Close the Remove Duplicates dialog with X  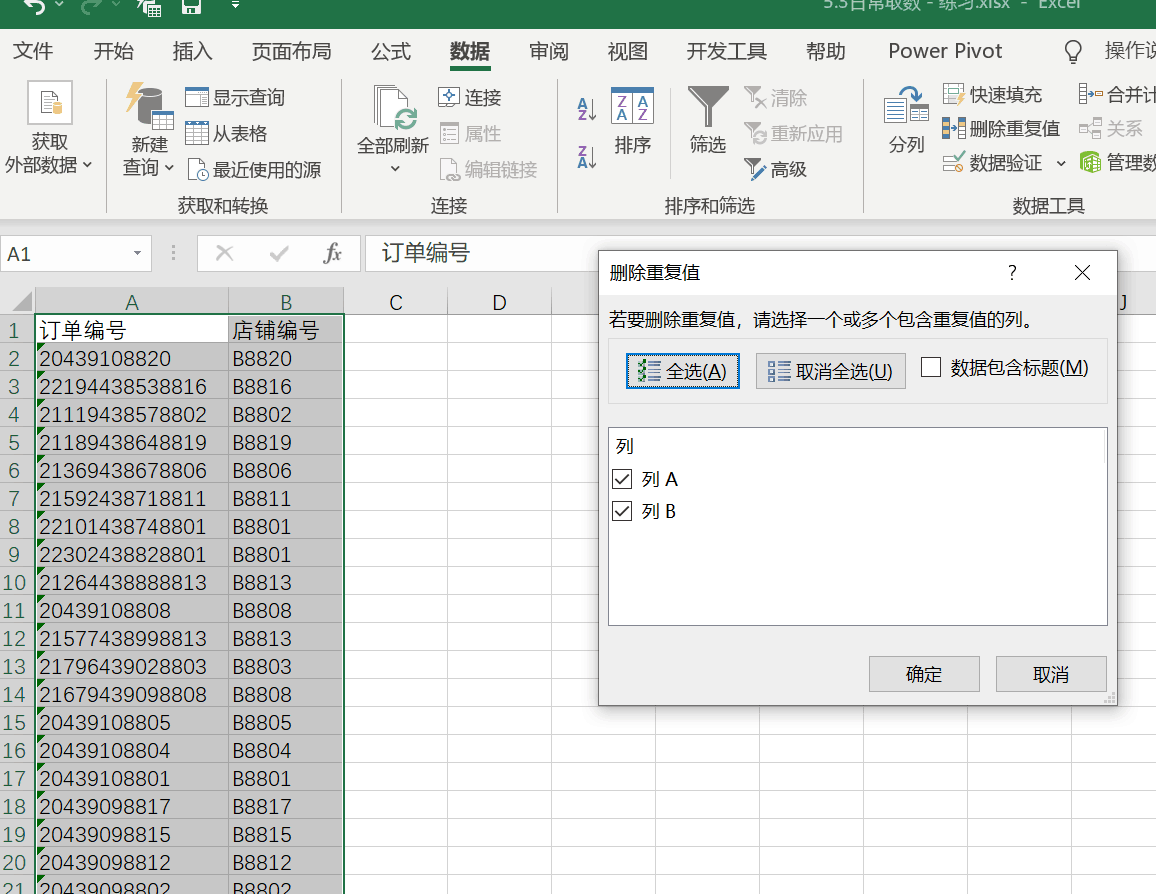1082,273
